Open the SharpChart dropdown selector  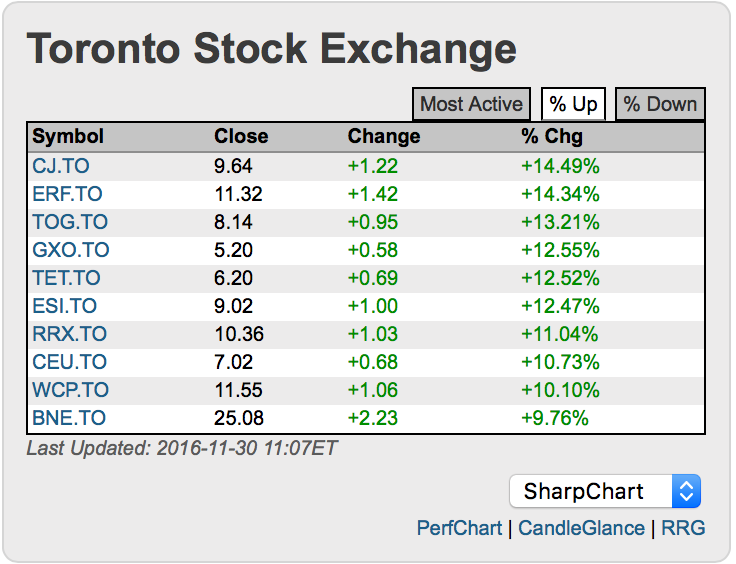pos(605,491)
